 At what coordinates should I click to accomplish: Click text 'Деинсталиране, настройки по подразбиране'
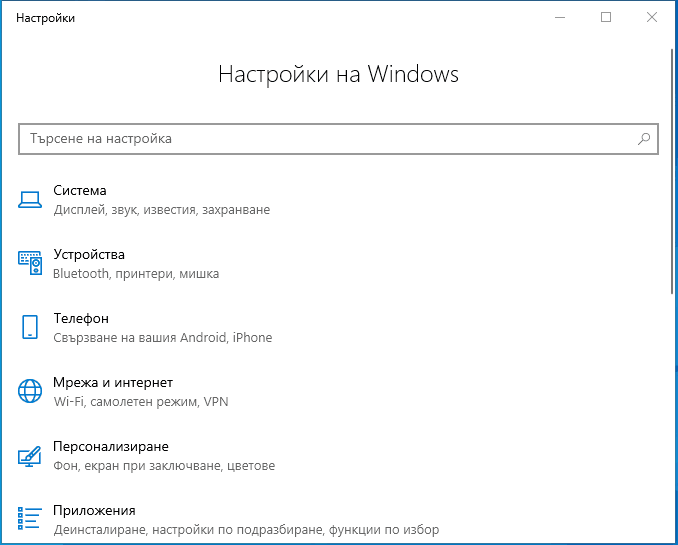coord(188,530)
